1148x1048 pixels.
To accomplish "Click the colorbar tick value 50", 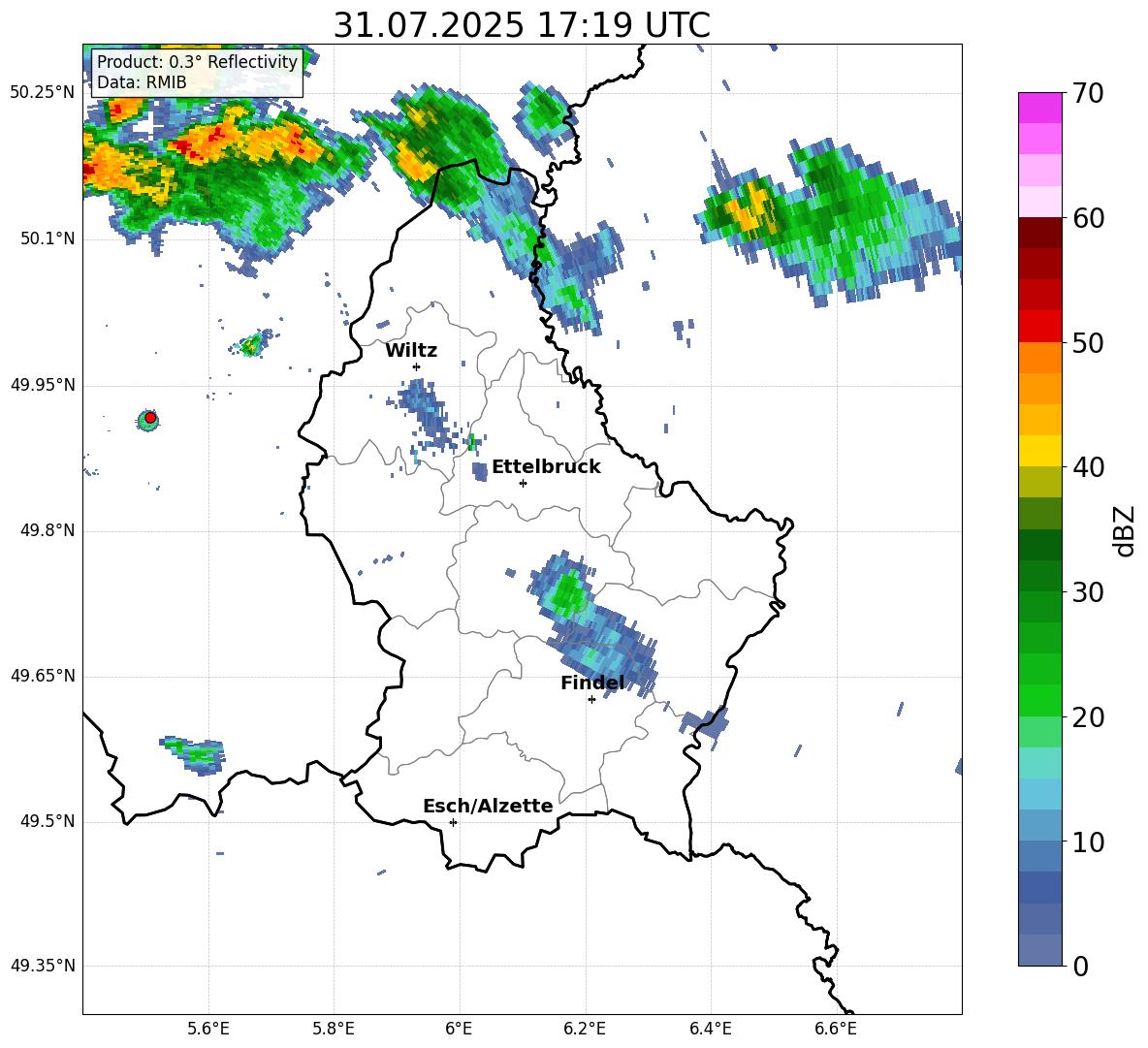I will [1088, 343].
